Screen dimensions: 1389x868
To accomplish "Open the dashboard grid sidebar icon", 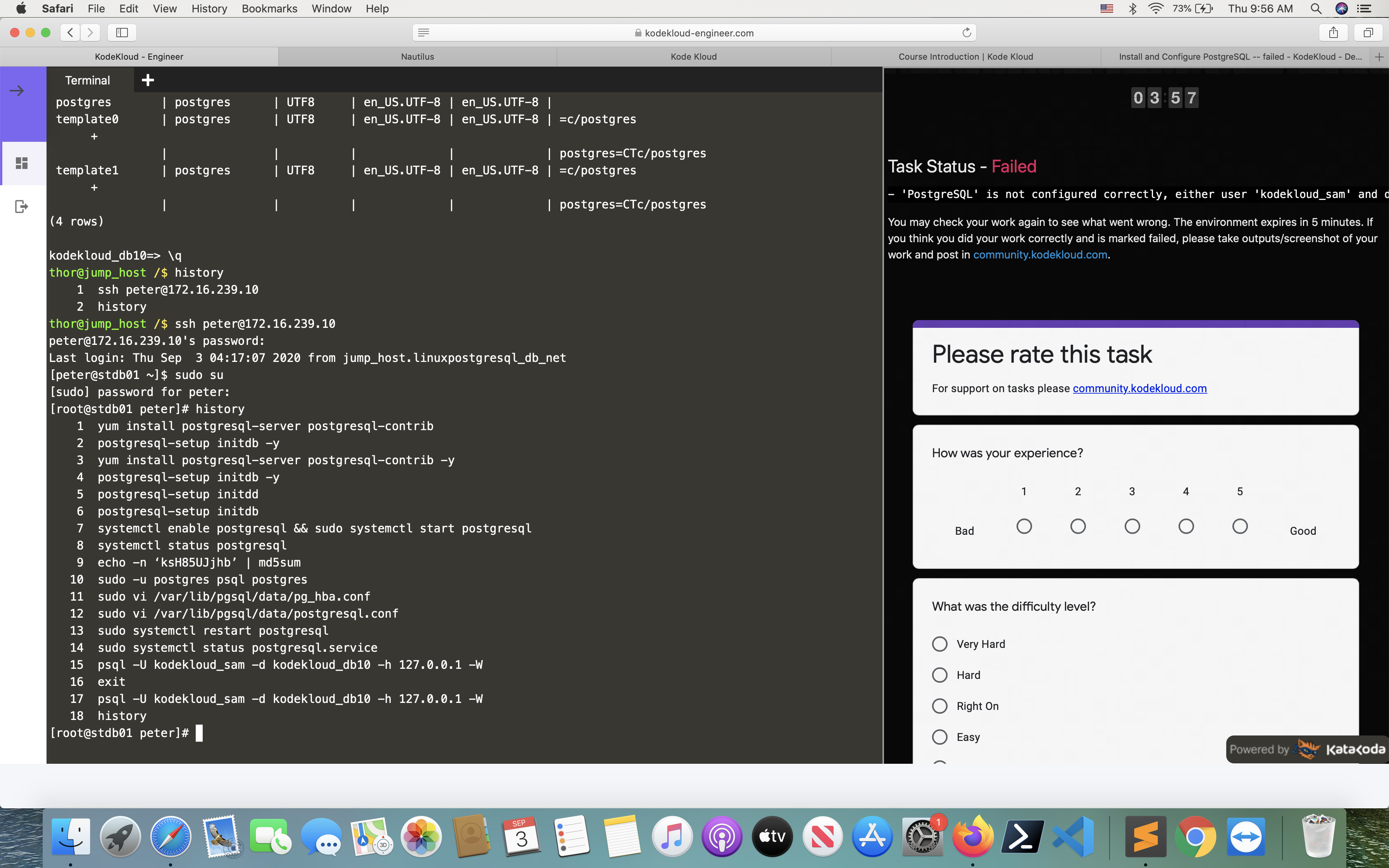I will pos(22,164).
